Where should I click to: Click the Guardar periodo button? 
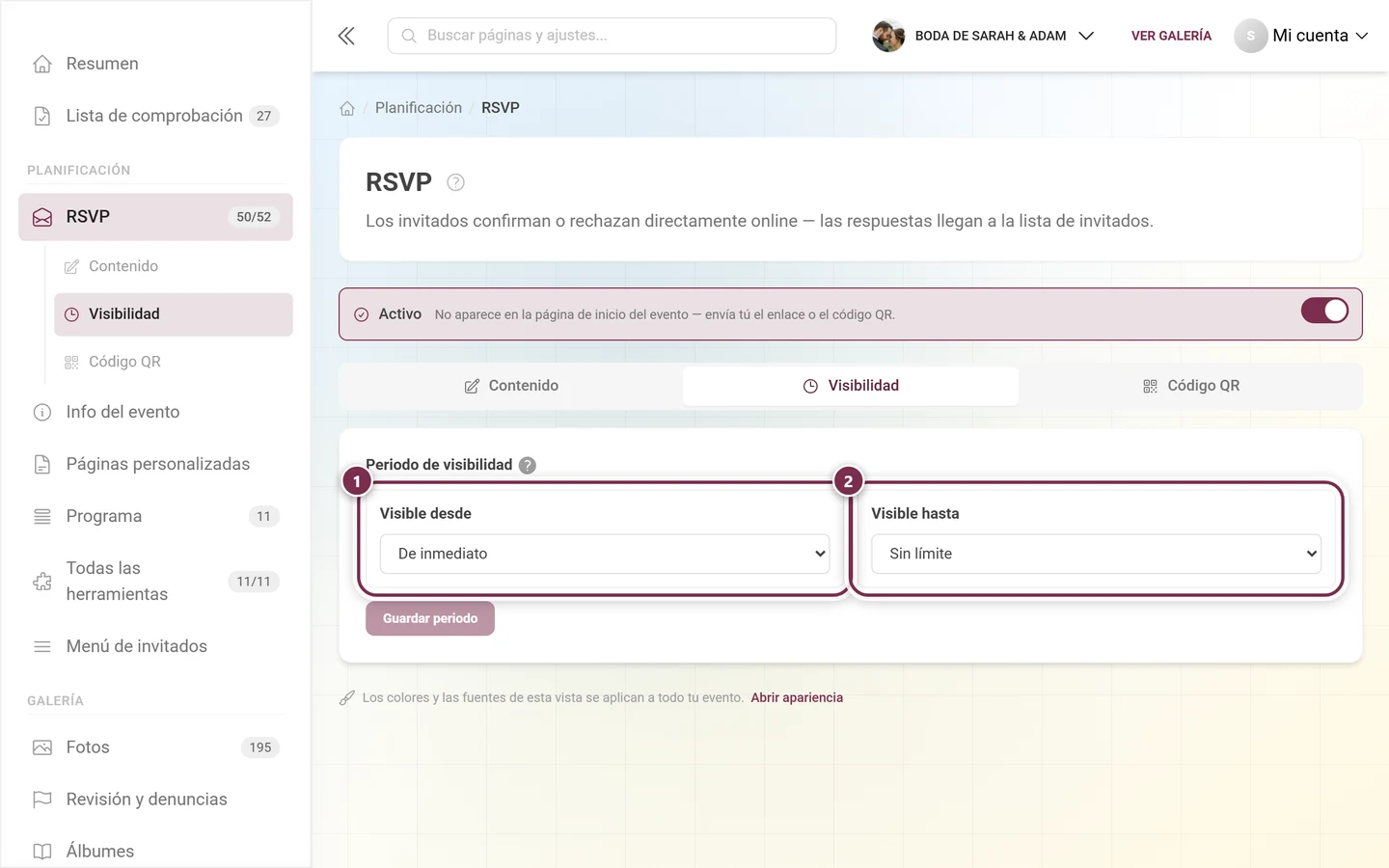pos(430,618)
